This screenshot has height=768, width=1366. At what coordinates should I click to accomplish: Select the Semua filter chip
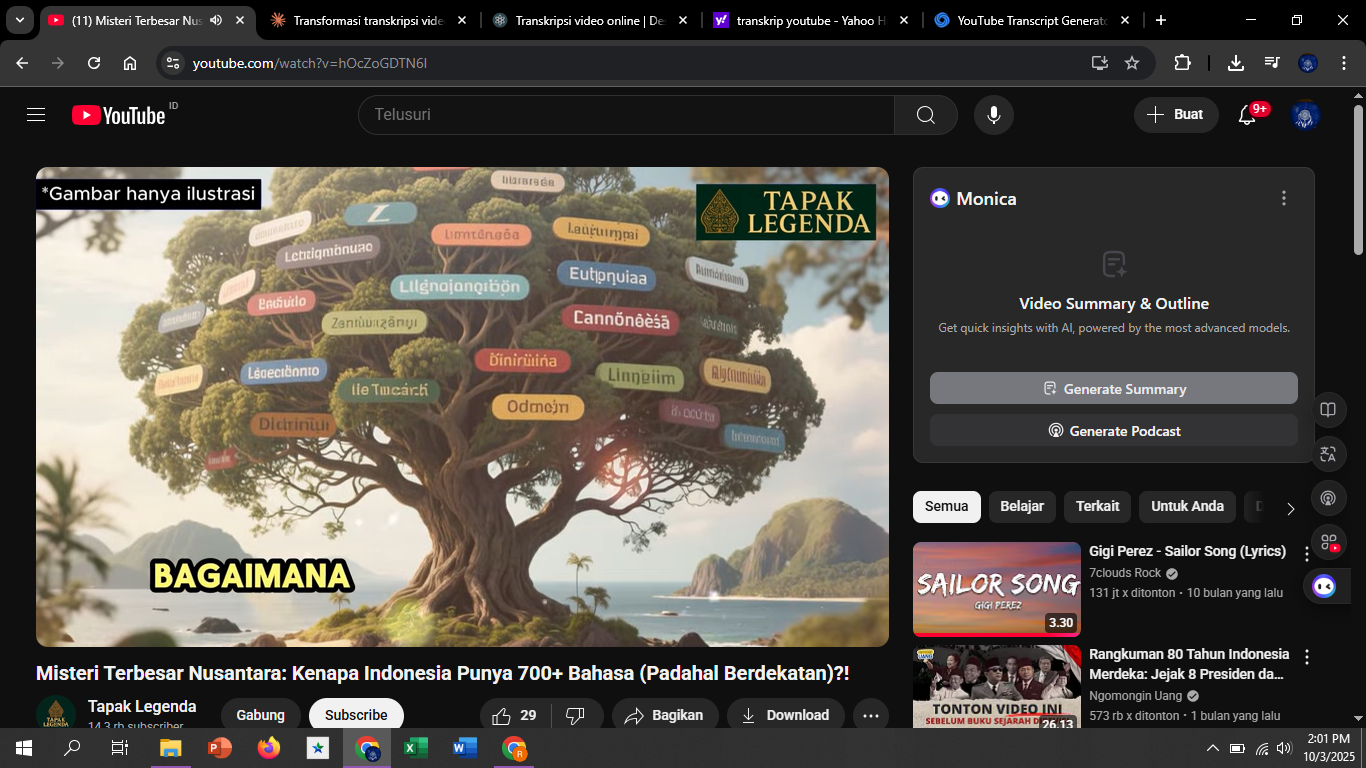(947, 507)
